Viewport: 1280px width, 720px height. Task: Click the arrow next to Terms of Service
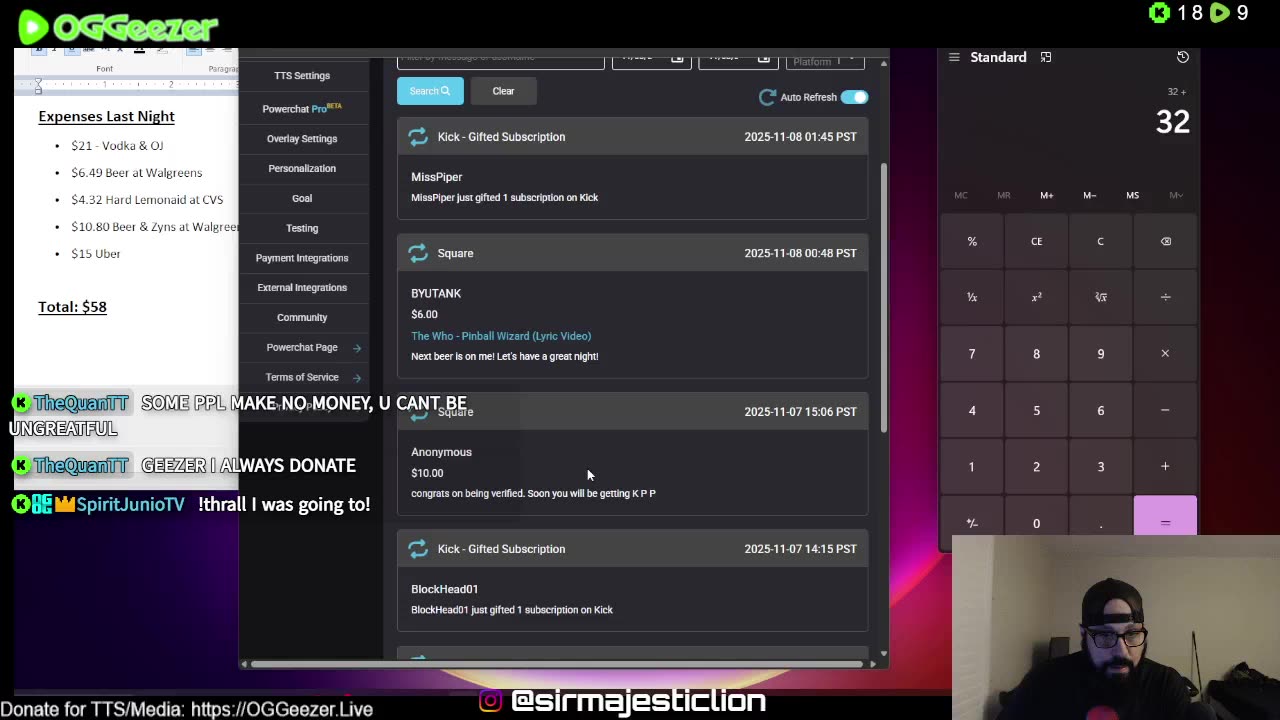pyautogui.click(x=357, y=378)
